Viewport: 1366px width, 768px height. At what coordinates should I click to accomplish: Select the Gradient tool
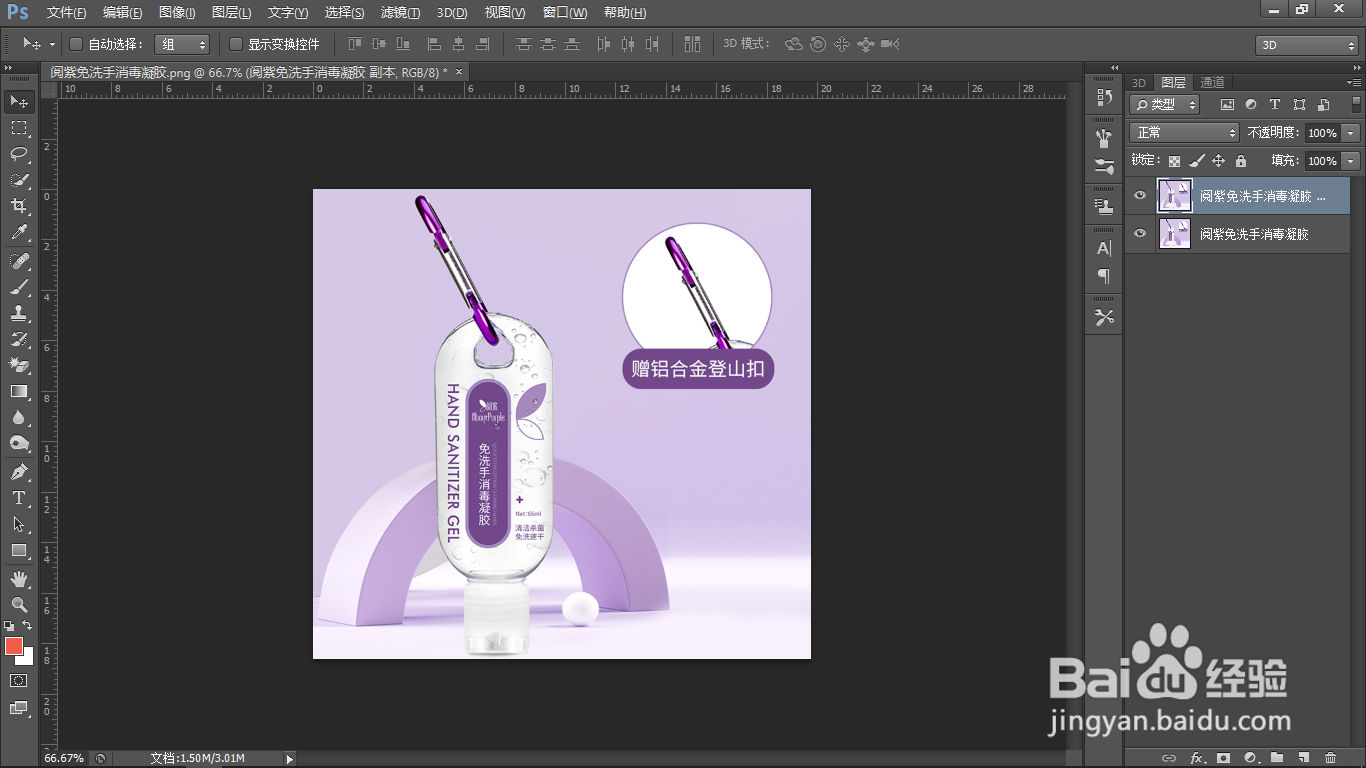click(x=19, y=391)
